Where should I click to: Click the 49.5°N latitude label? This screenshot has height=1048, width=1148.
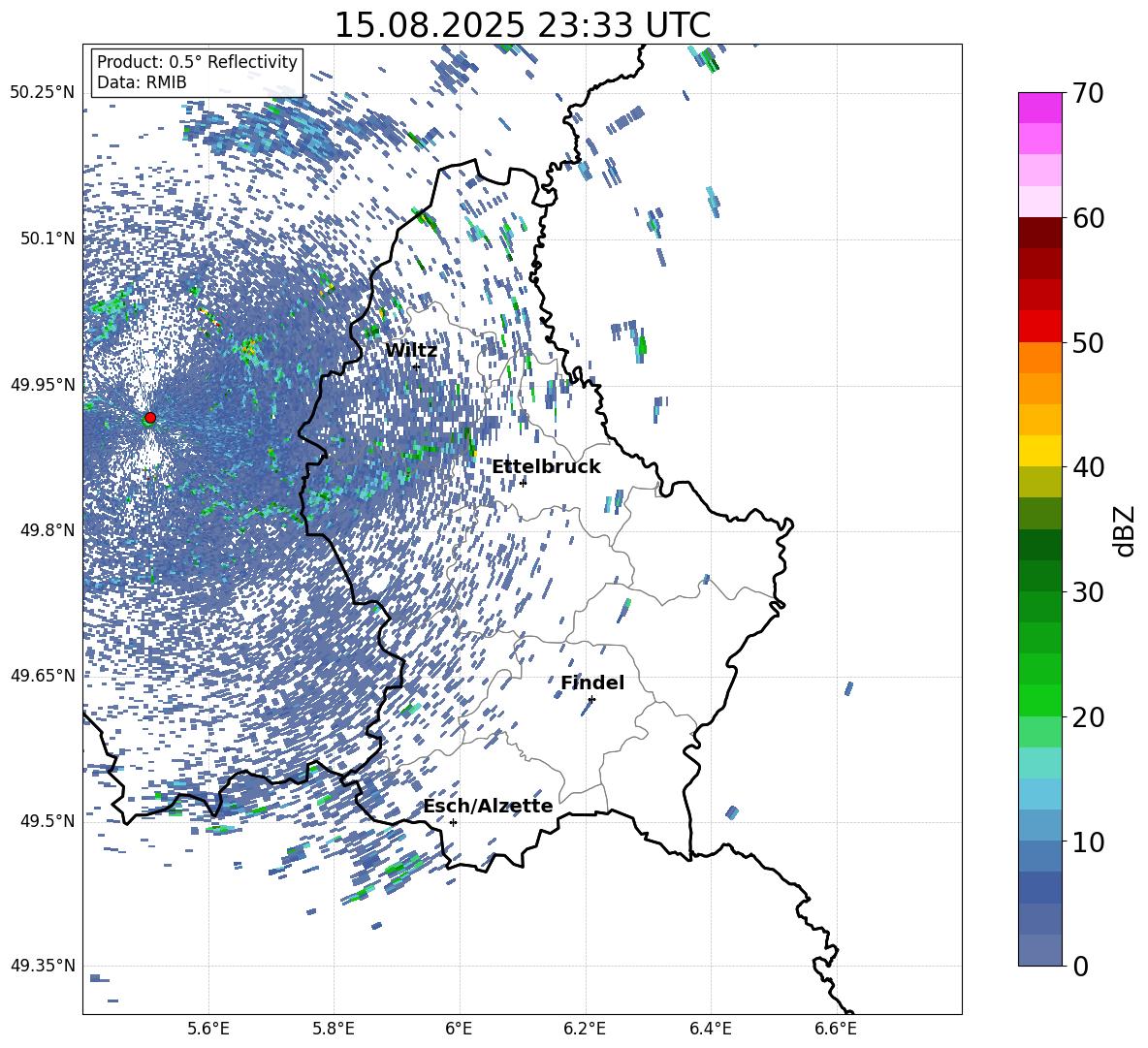click(x=47, y=821)
